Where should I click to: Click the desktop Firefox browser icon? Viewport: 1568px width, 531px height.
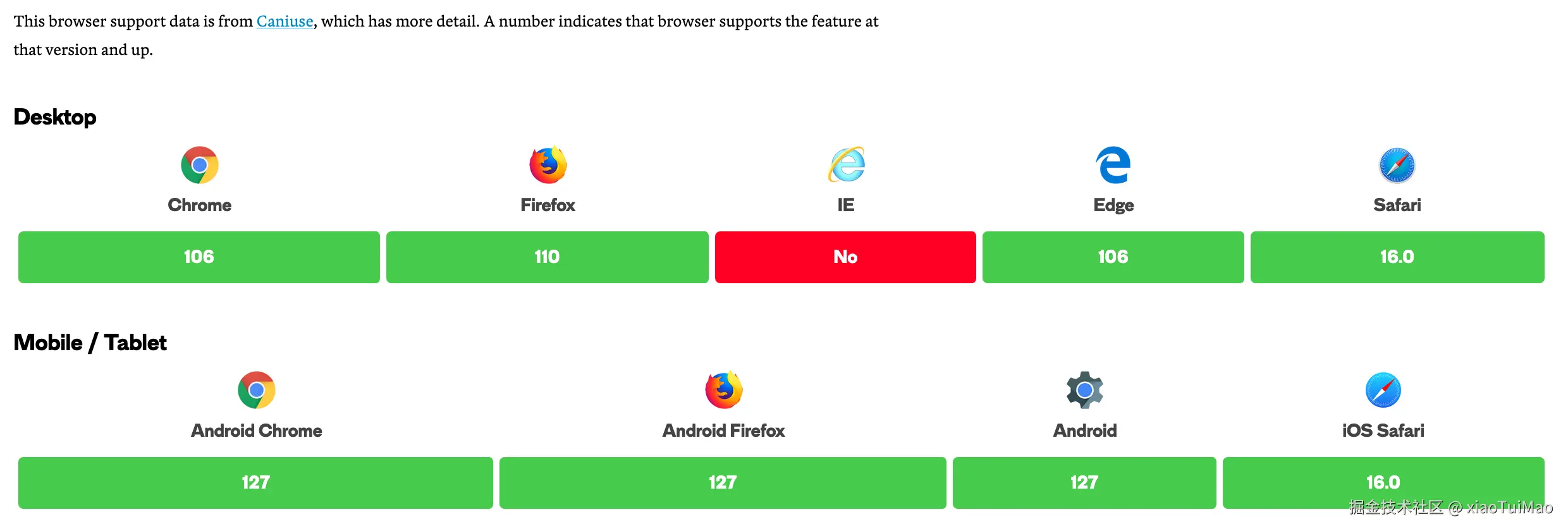point(548,164)
